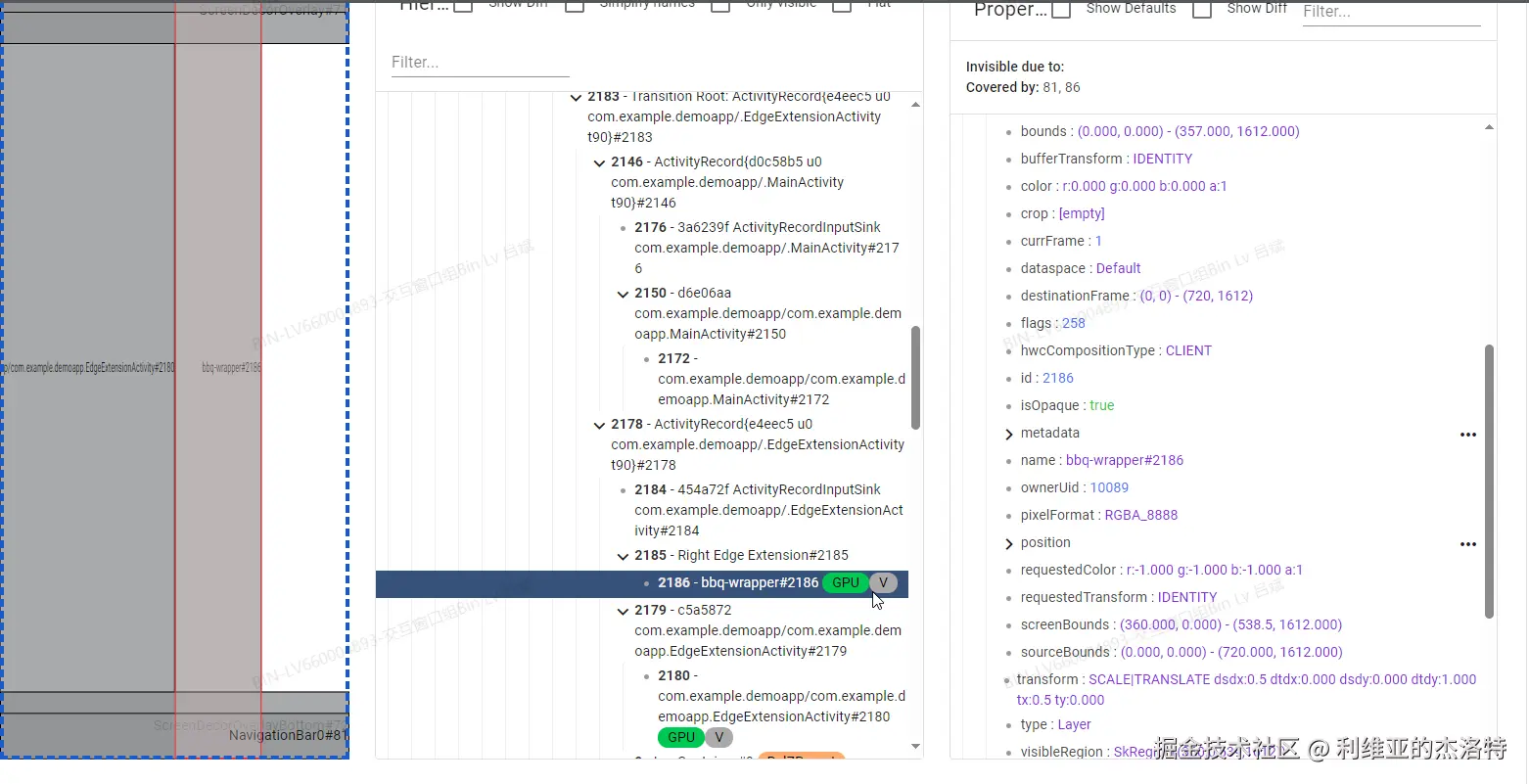Click the requestedColor r:-1.000 property
This screenshot has width=1529, height=784.
(1161, 570)
